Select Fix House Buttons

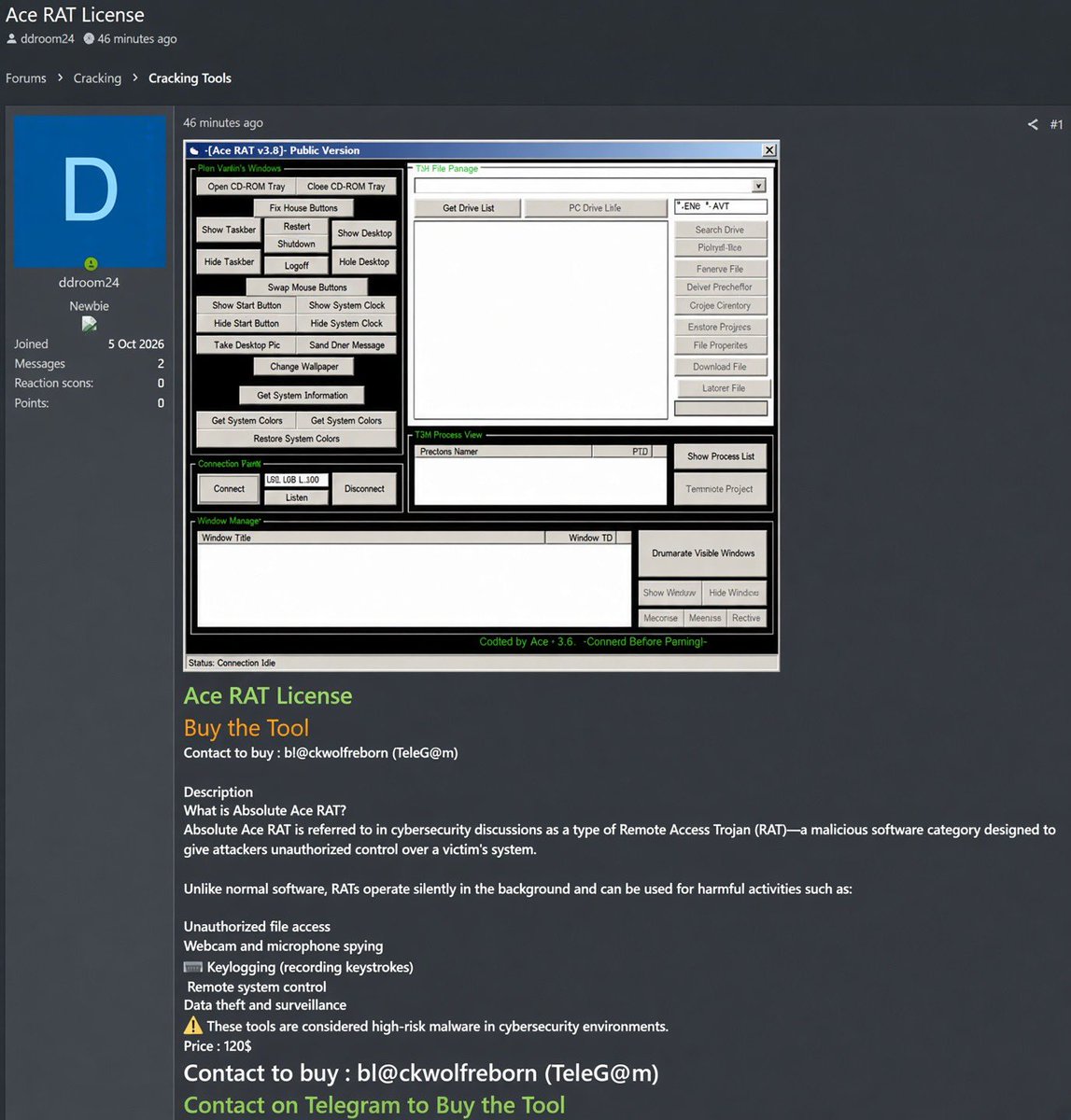point(303,208)
